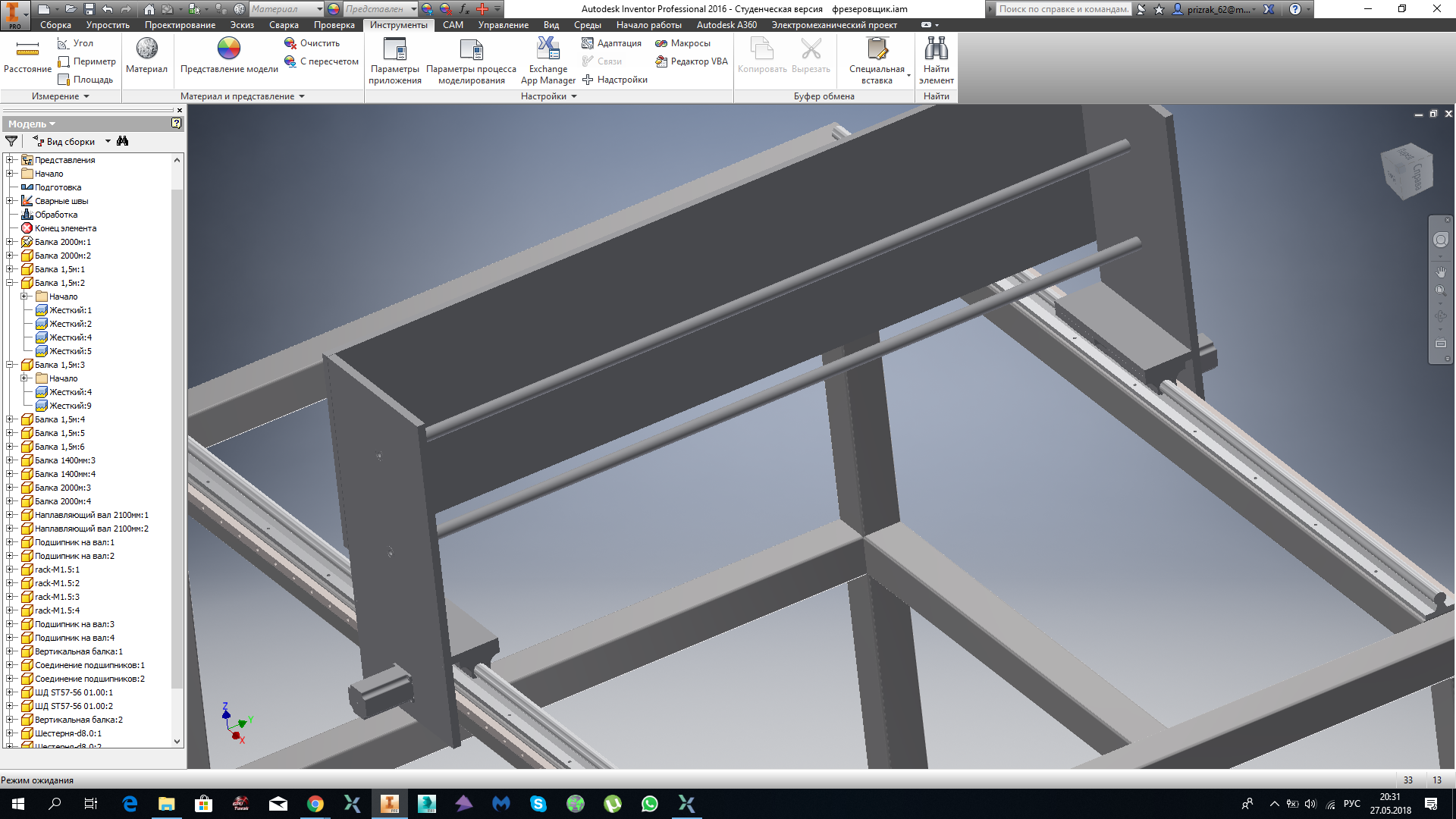1456x819 pixels.
Task: Click С пересчетом recalculate option
Action: 322,61
